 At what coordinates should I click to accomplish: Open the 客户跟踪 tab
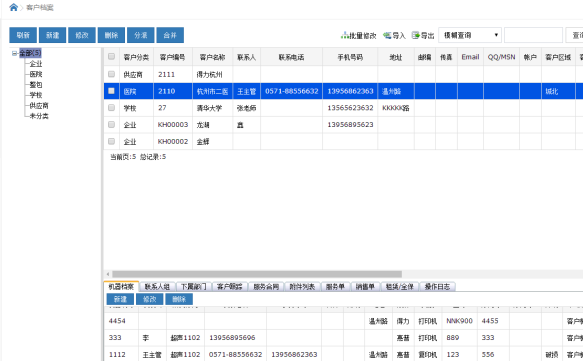(229, 286)
